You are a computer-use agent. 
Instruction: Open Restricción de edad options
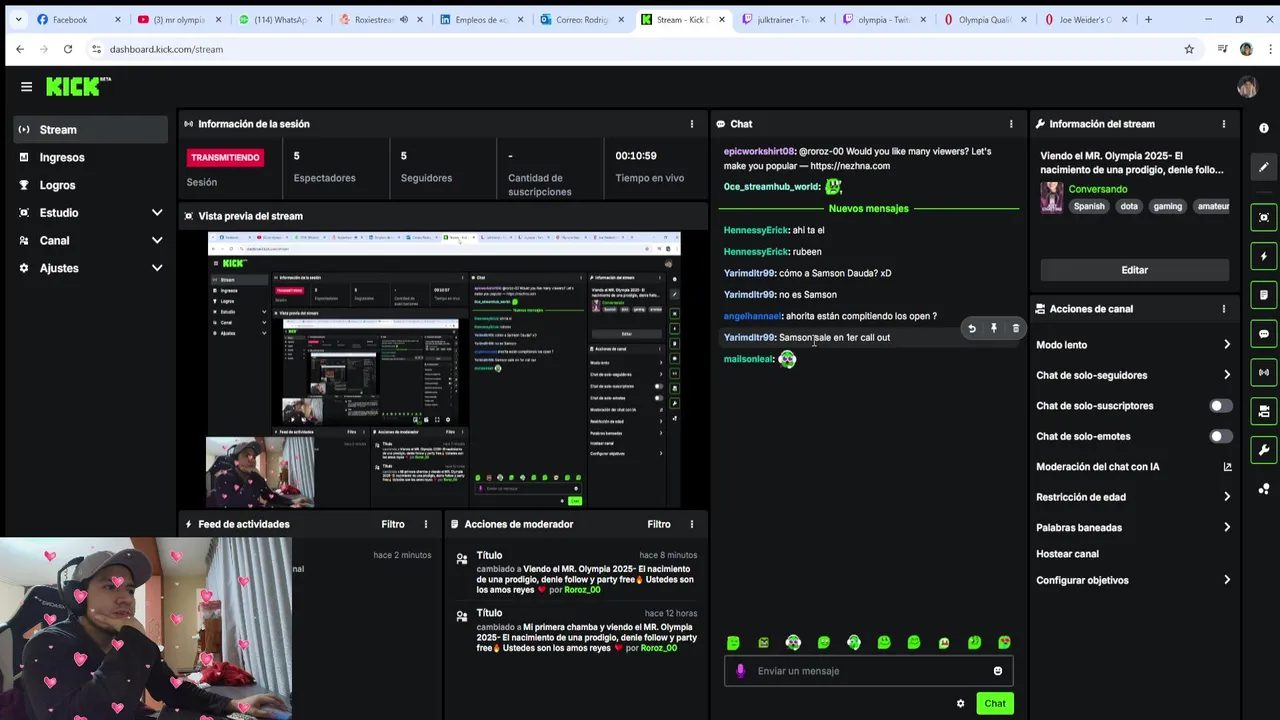[x=1134, y=497]
